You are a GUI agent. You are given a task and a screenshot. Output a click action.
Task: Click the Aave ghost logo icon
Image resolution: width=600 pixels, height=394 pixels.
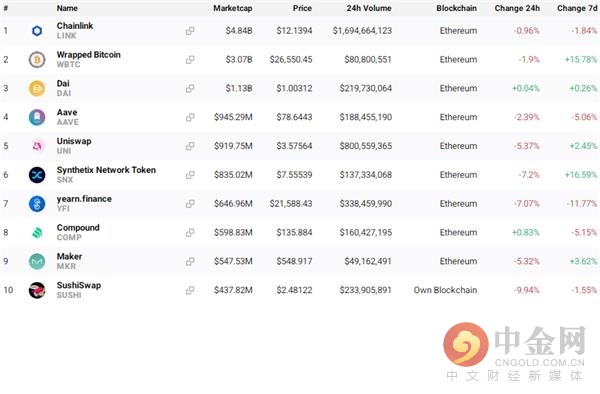37,117
